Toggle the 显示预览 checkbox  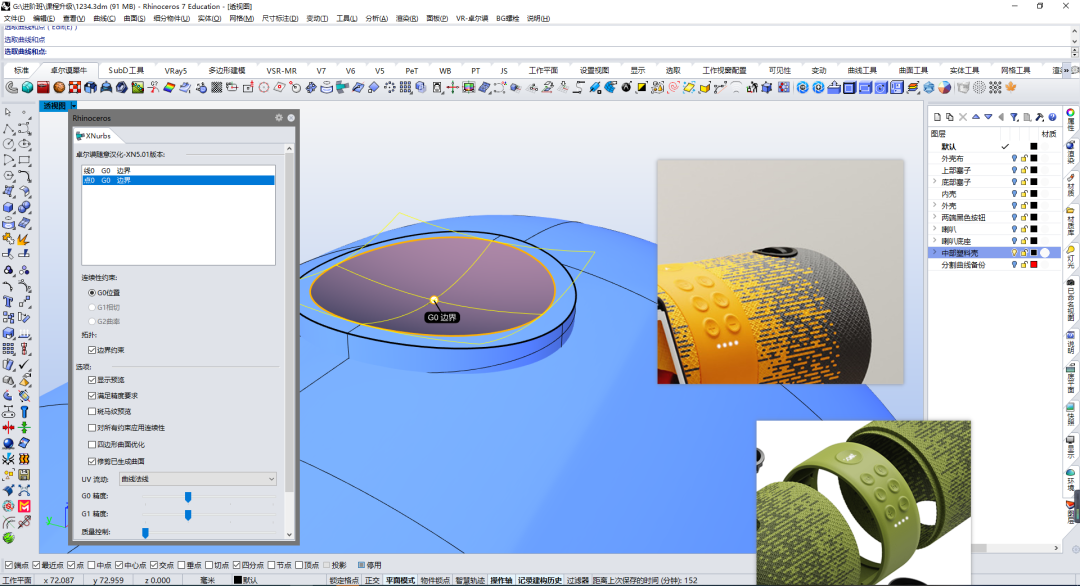[92, 379]
